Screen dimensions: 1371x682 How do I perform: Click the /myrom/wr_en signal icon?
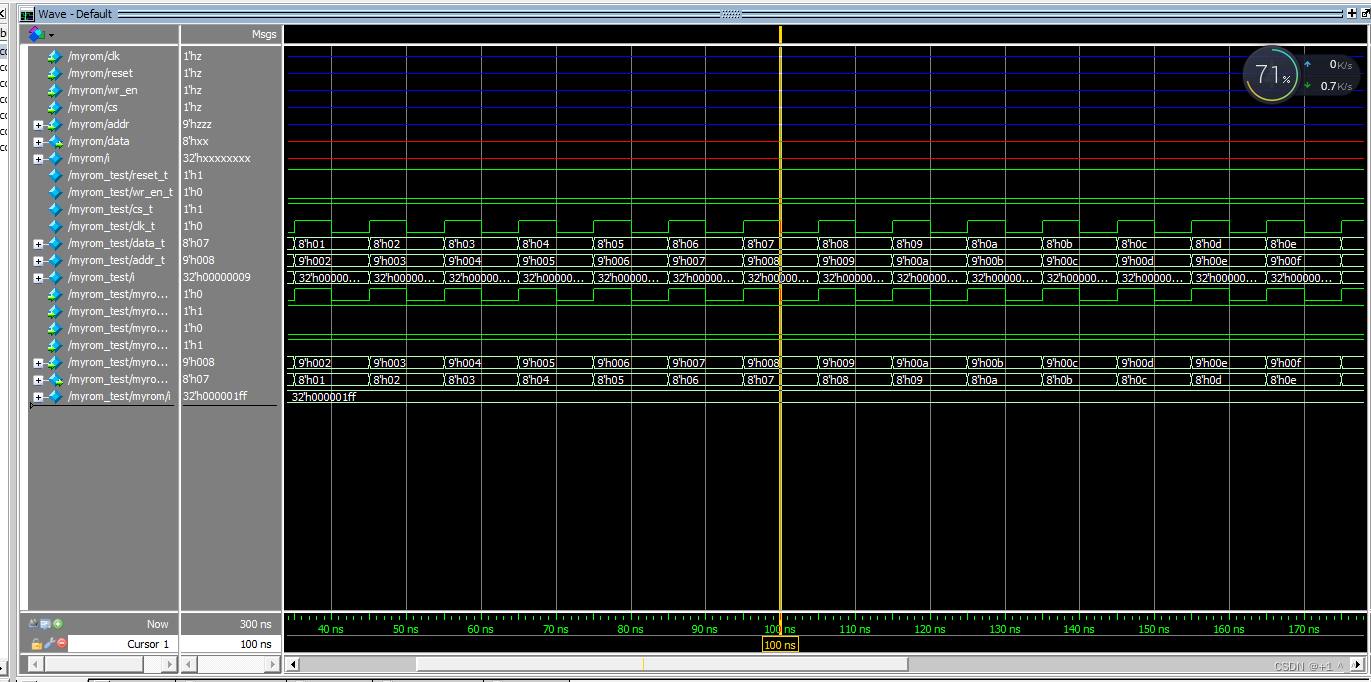(x=55, y=90)
